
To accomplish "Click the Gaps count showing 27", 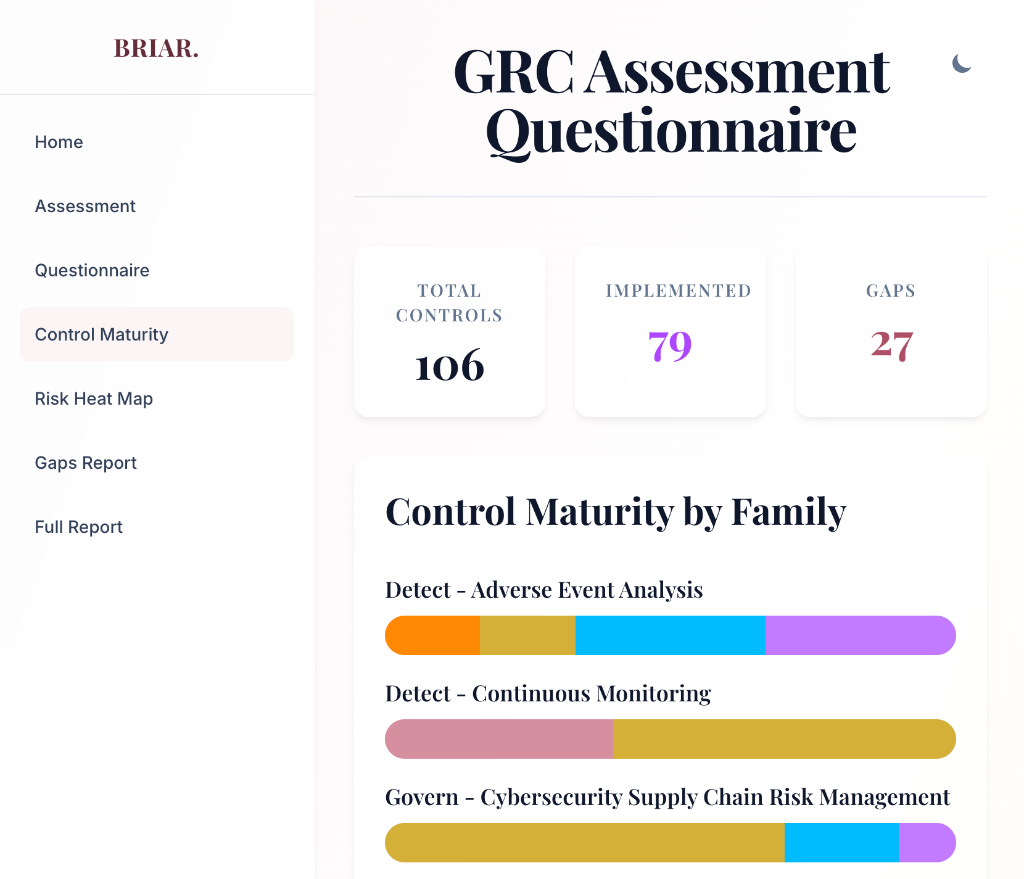I will (x=890, y=344).
